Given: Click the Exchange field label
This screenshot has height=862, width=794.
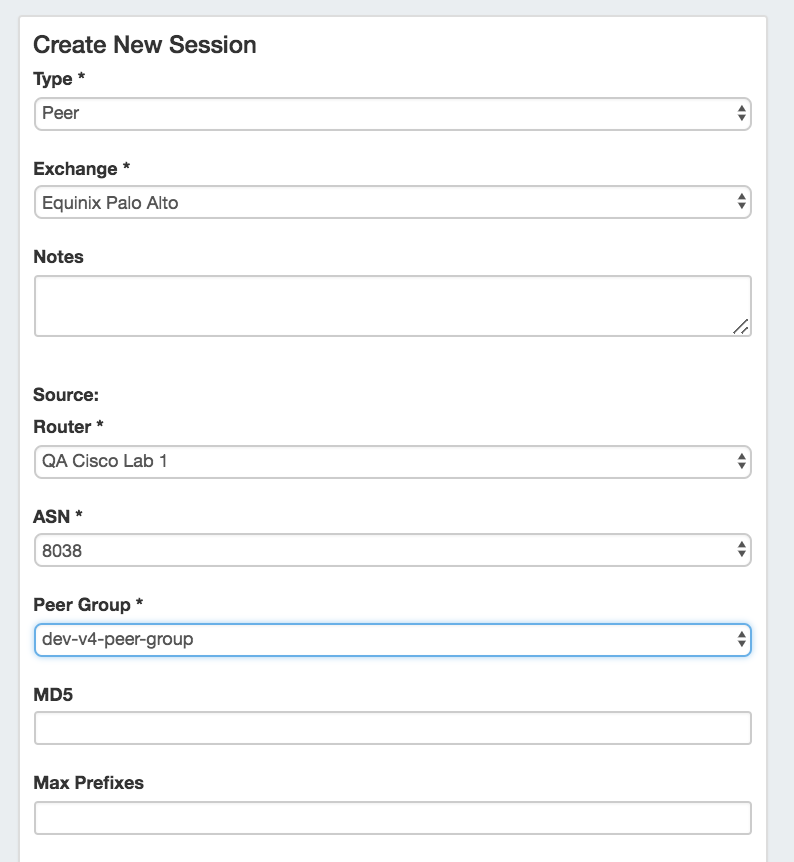Looking at the screenshot, I should [75, 168].
